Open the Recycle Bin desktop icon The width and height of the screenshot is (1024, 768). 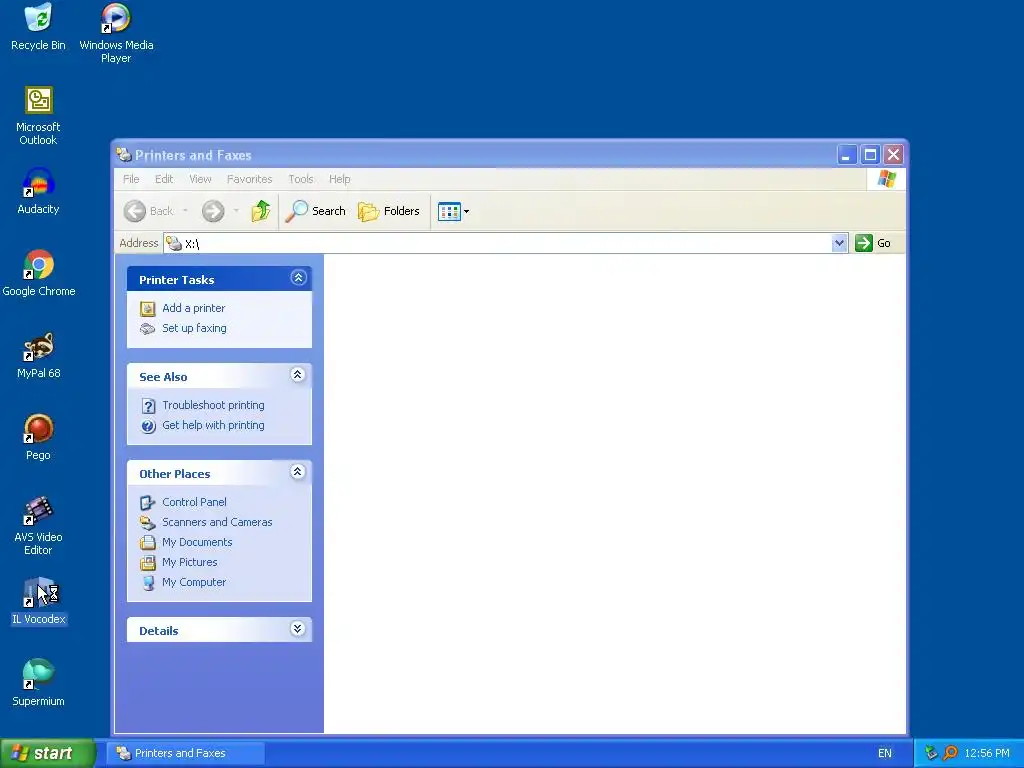coord(38,26)
